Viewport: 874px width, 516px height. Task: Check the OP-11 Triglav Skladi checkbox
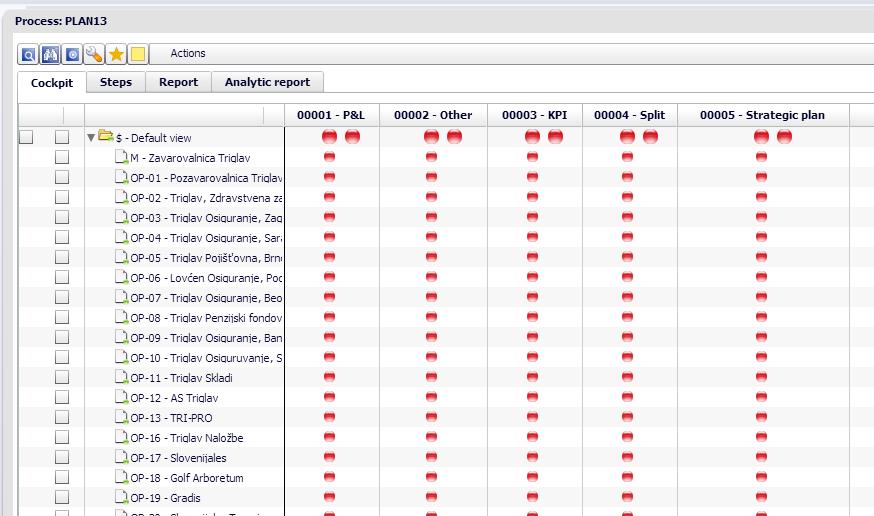(62, 377)
